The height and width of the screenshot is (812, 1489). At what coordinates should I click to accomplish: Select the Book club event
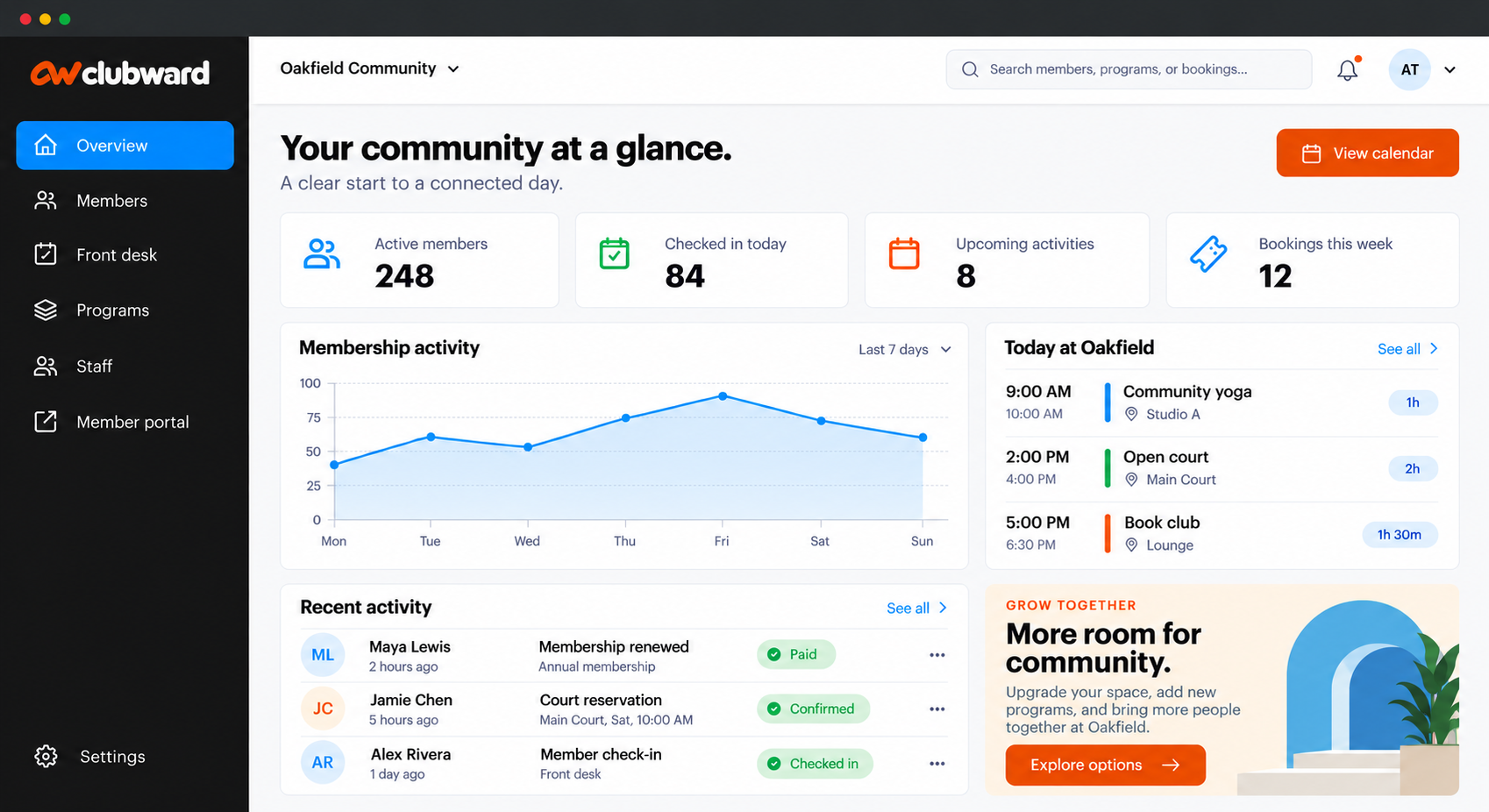click(x=1222, y=534)
